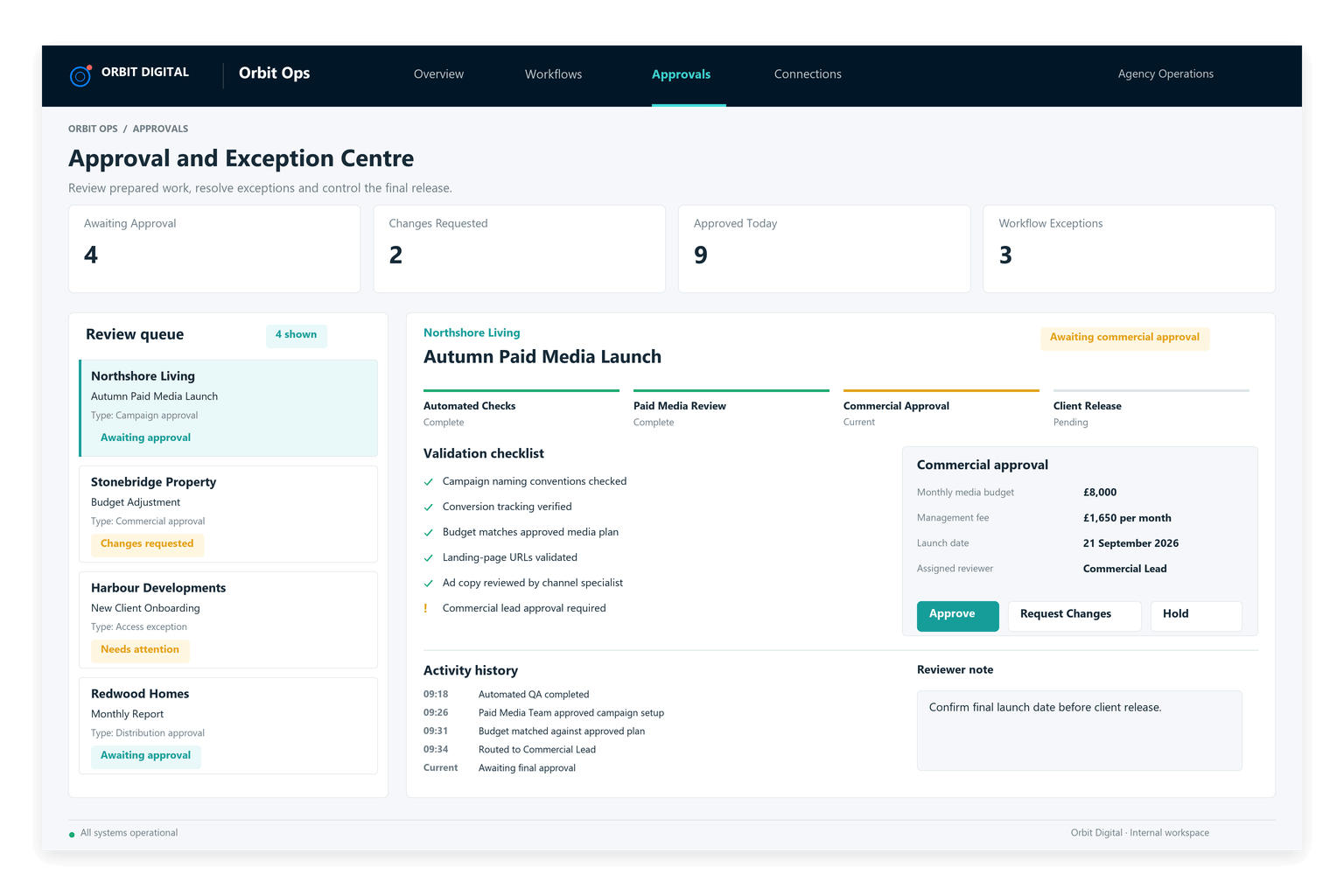
Task: Select the Approvals tab
Action: 681,74
